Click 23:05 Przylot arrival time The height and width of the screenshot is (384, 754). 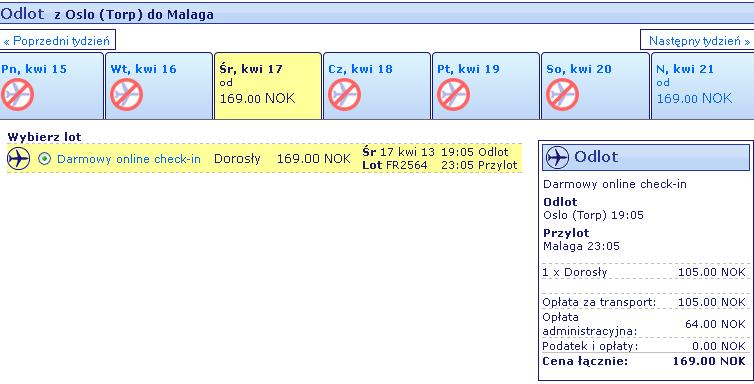pos(479,165)
